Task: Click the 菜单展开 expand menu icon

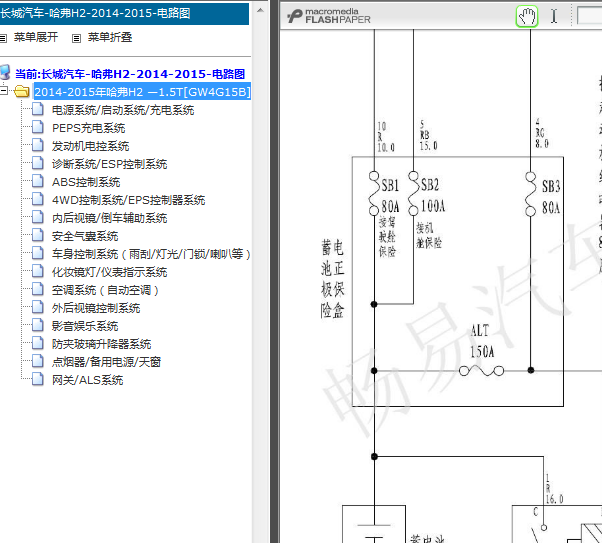Action: (3, 38)
